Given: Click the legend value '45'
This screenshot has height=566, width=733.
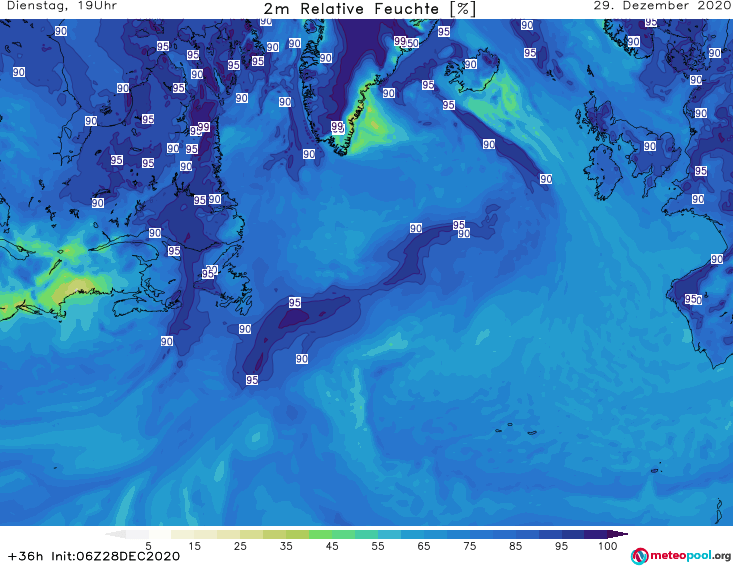Looking at the screenshot, I should click(x=332, y=546).
